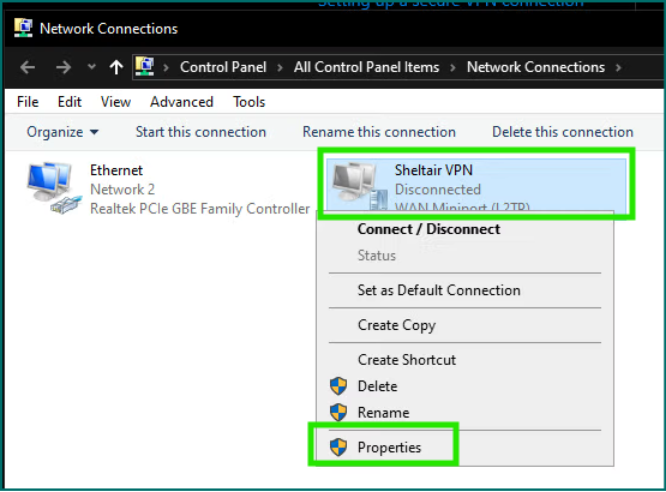Click the address bar Control Panel icon
The height and width of the screenshot is (492, 666).
click(x=146, y=68)
